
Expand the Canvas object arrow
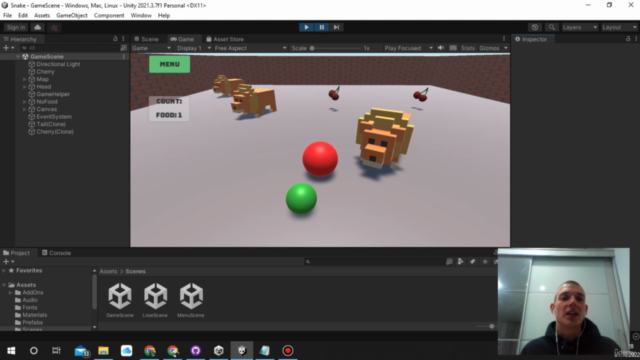24,109
